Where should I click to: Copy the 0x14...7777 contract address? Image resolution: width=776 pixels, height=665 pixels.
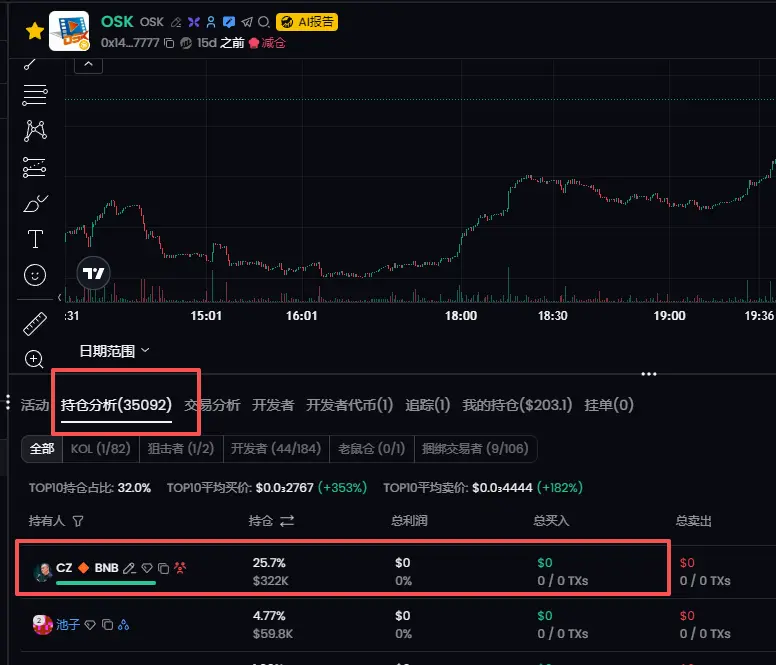pos(169,43)
